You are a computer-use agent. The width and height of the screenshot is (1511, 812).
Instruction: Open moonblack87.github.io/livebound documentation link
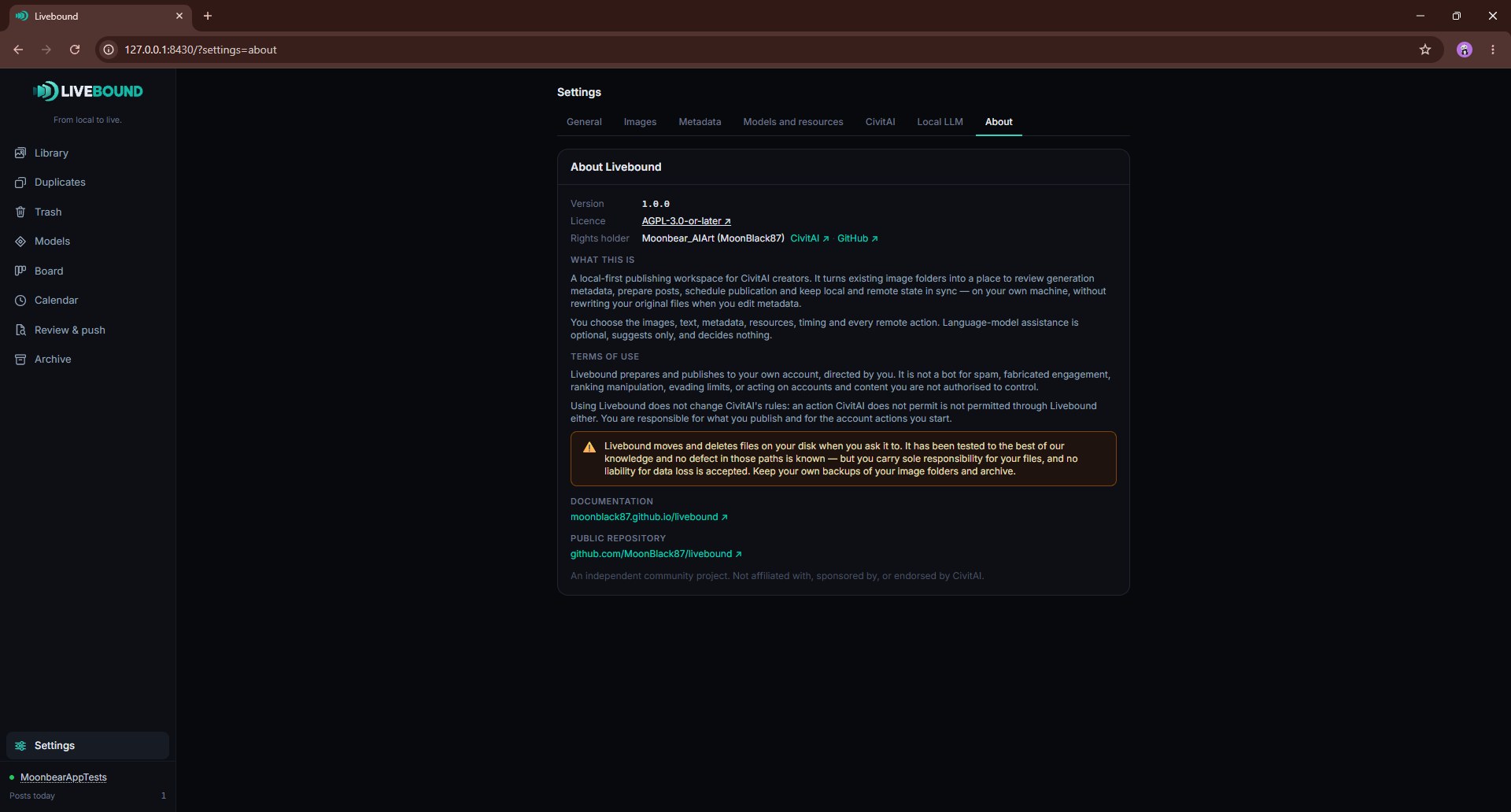649,517
